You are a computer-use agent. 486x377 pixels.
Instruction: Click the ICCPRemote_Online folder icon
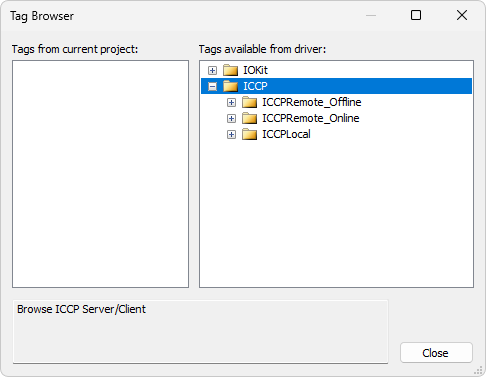(x=249, y=118)
